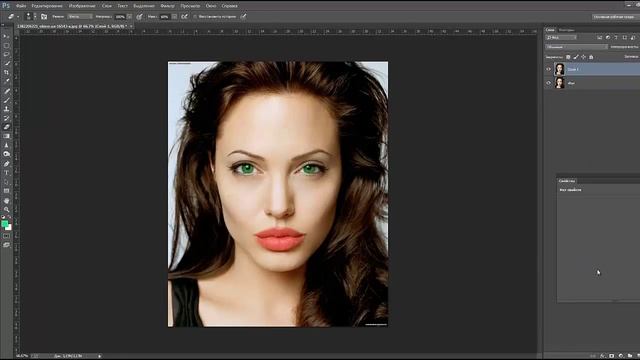The height and width of the screenshot is (360, 640).
Task: Toggle pressure for opacity button
Action: [x=140, y=17]
